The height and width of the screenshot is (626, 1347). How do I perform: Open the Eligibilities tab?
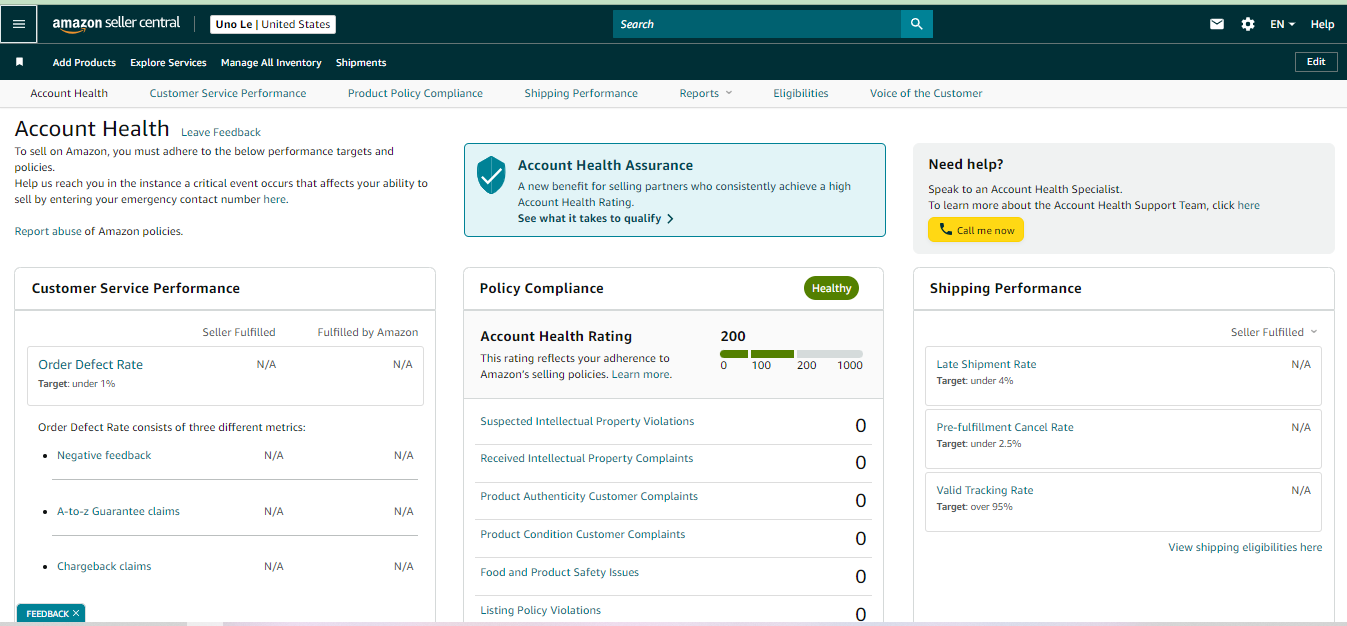pos(801,93)
